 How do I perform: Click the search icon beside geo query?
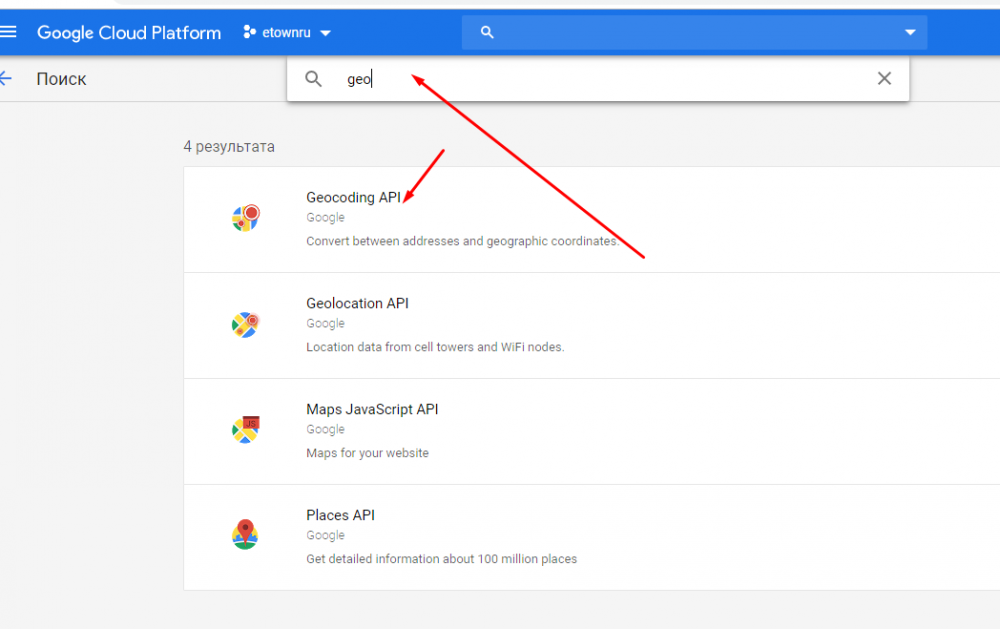313,79
